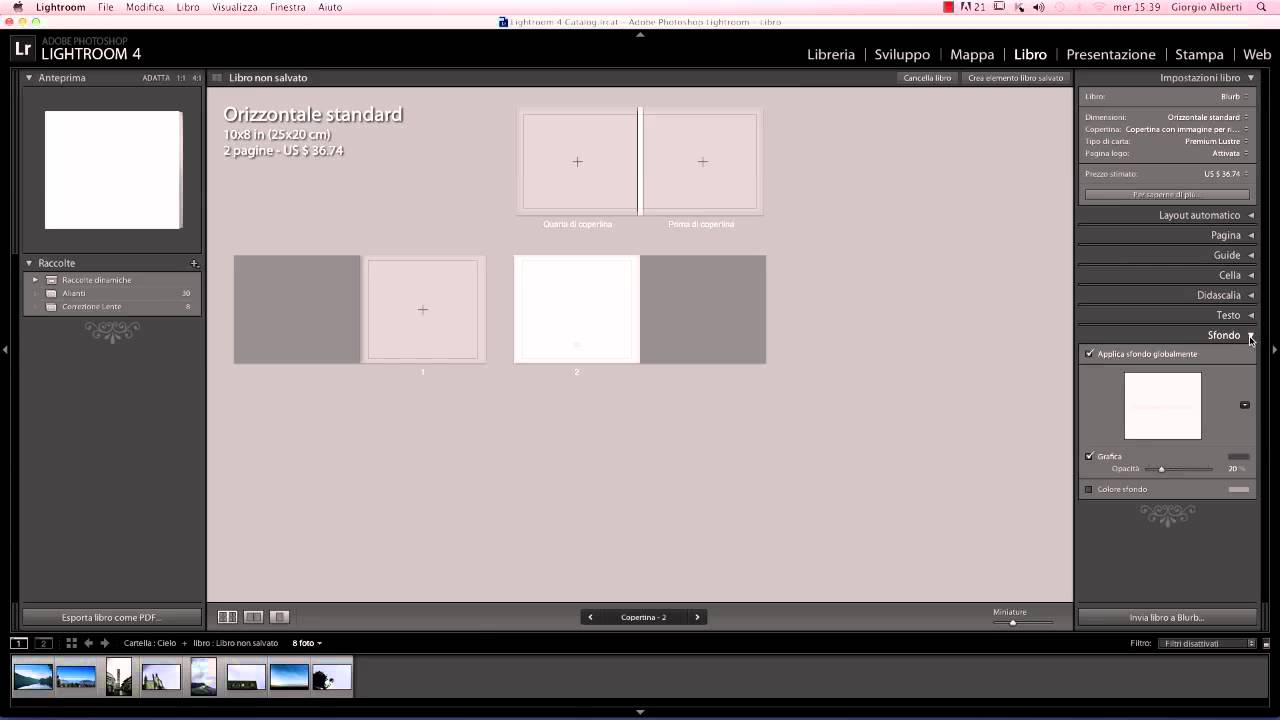Go back with the left arrow in filmstrip bar

coord(89,643)
